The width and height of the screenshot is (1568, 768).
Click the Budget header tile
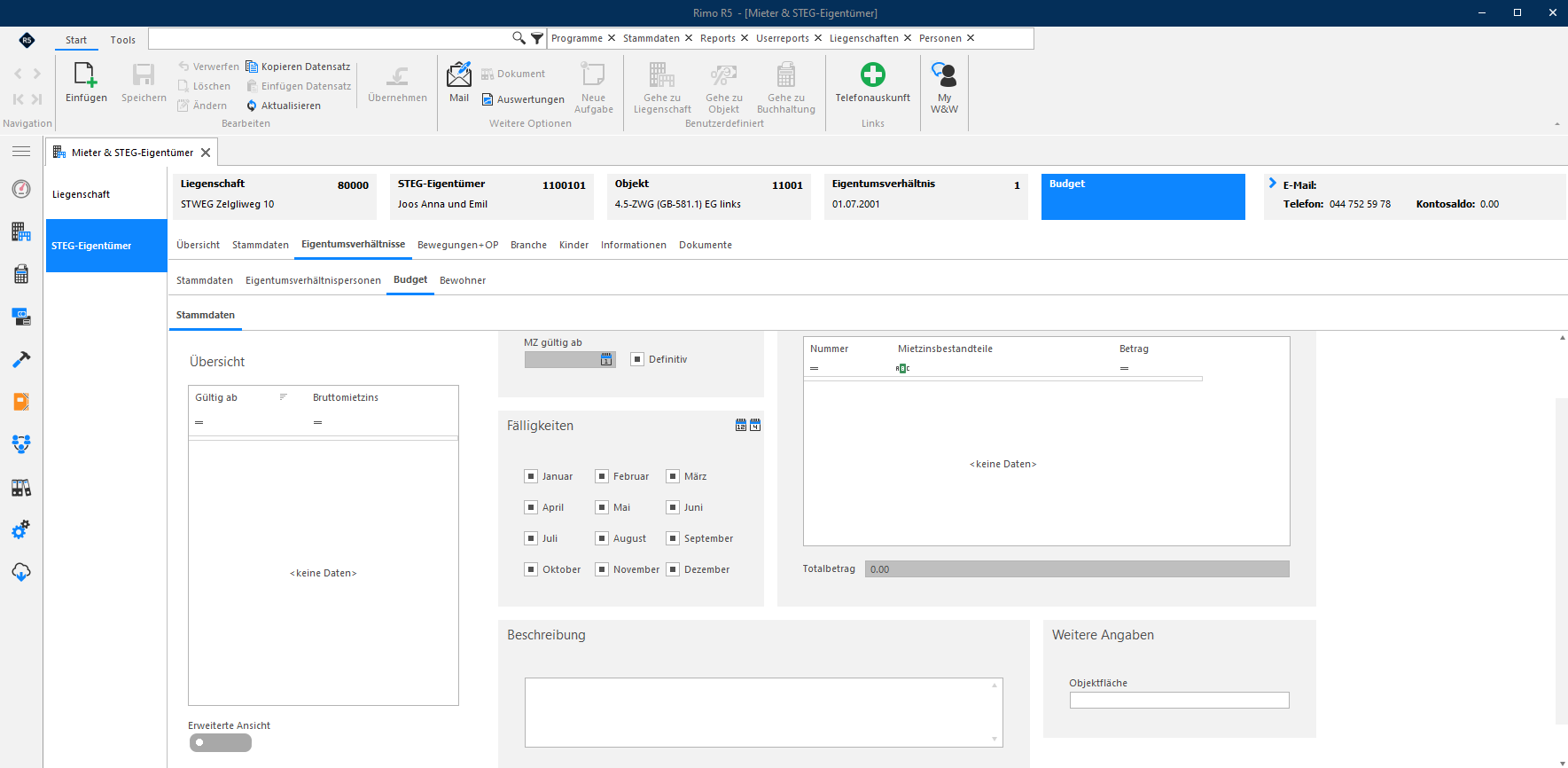tap(1143, 196)
